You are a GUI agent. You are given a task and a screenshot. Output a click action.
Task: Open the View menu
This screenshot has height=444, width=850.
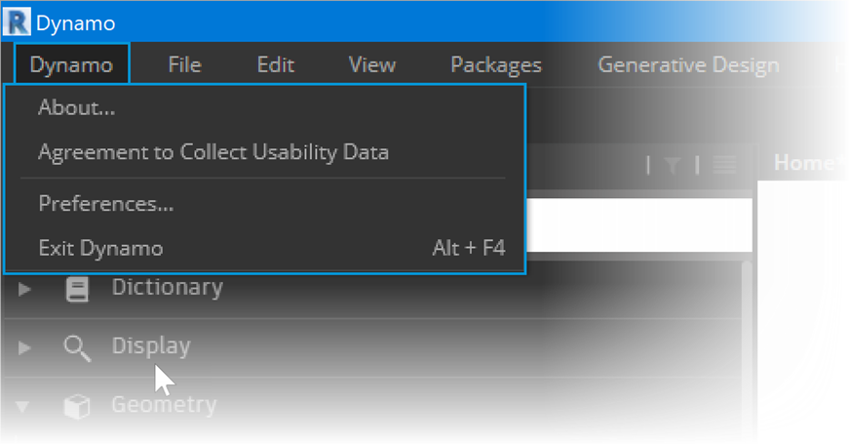(372, 65)
